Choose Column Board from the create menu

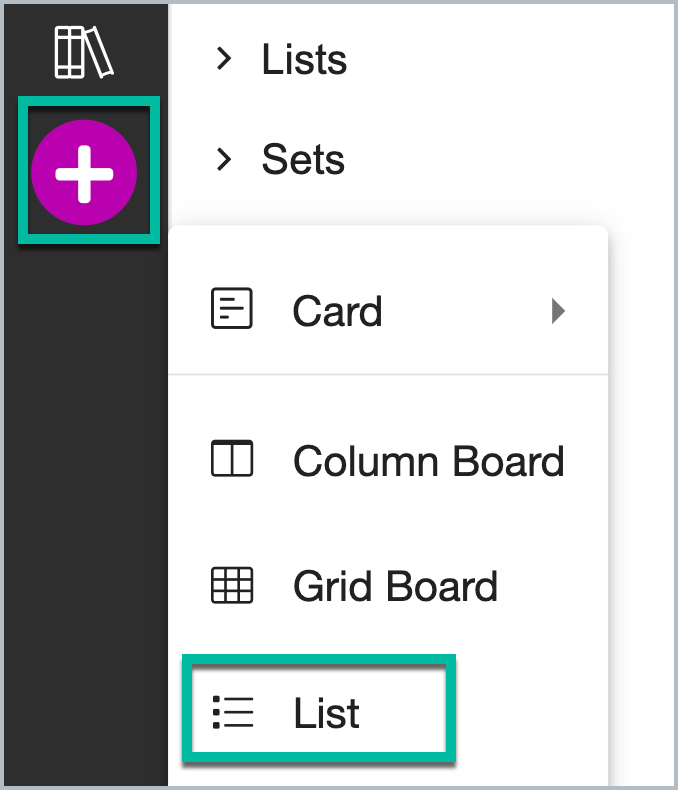(388, 460)
